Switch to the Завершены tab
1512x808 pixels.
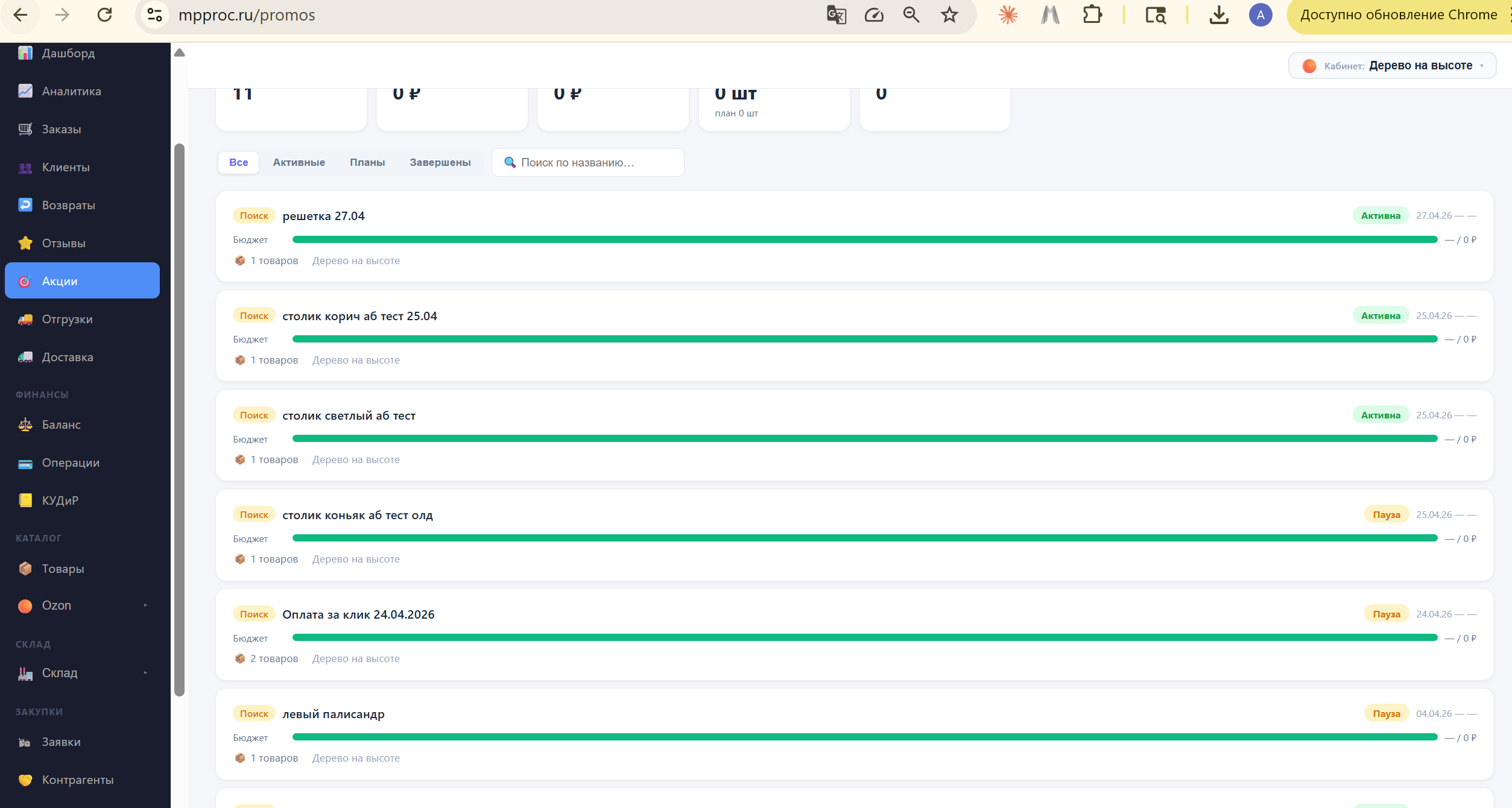coord(440,162)
